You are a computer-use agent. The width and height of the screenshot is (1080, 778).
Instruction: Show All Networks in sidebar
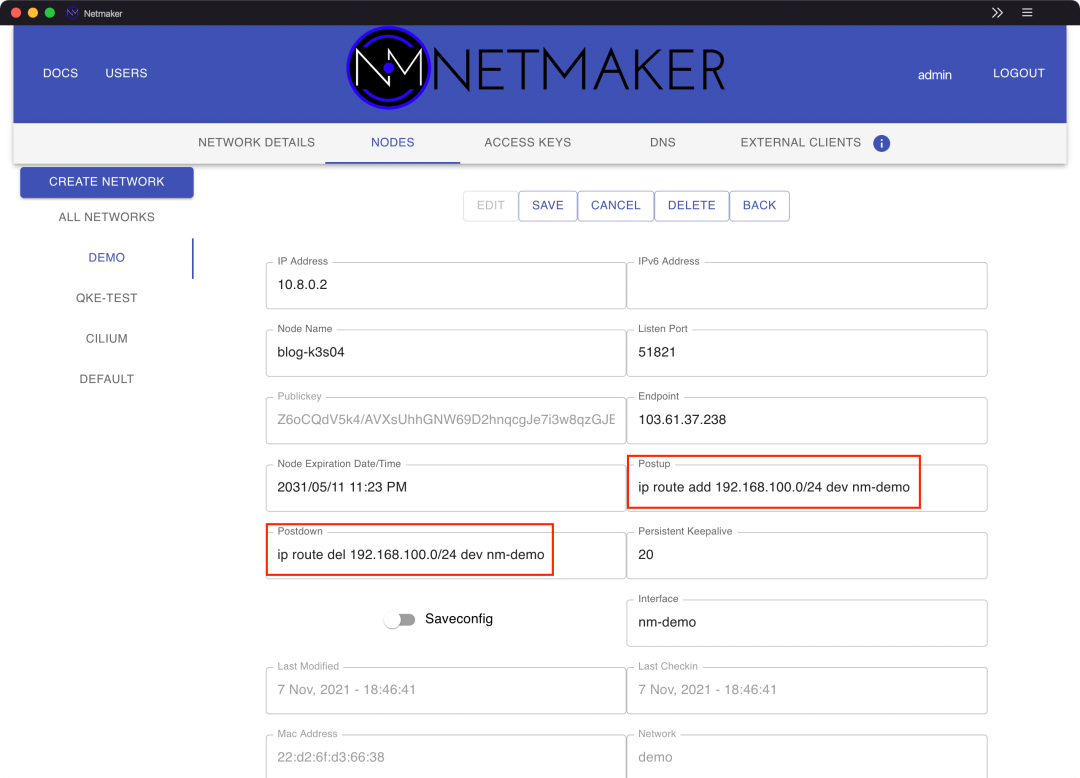tap(107, 218)
